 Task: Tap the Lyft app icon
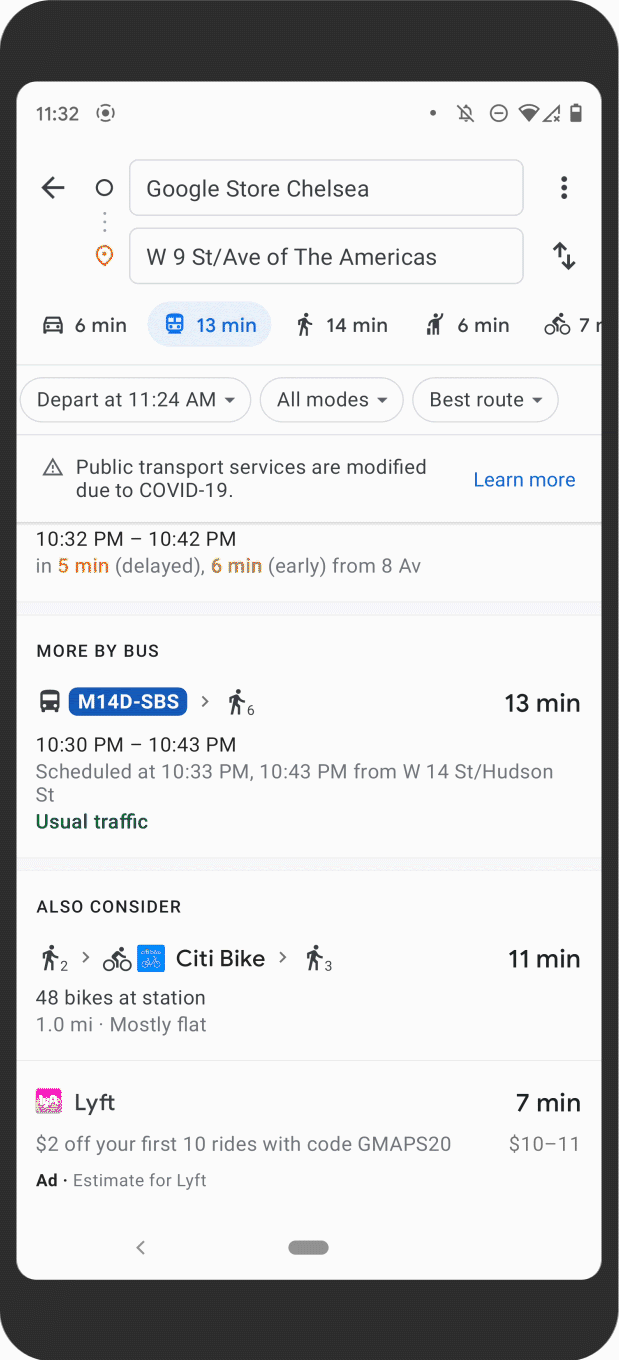point(47,1102)
